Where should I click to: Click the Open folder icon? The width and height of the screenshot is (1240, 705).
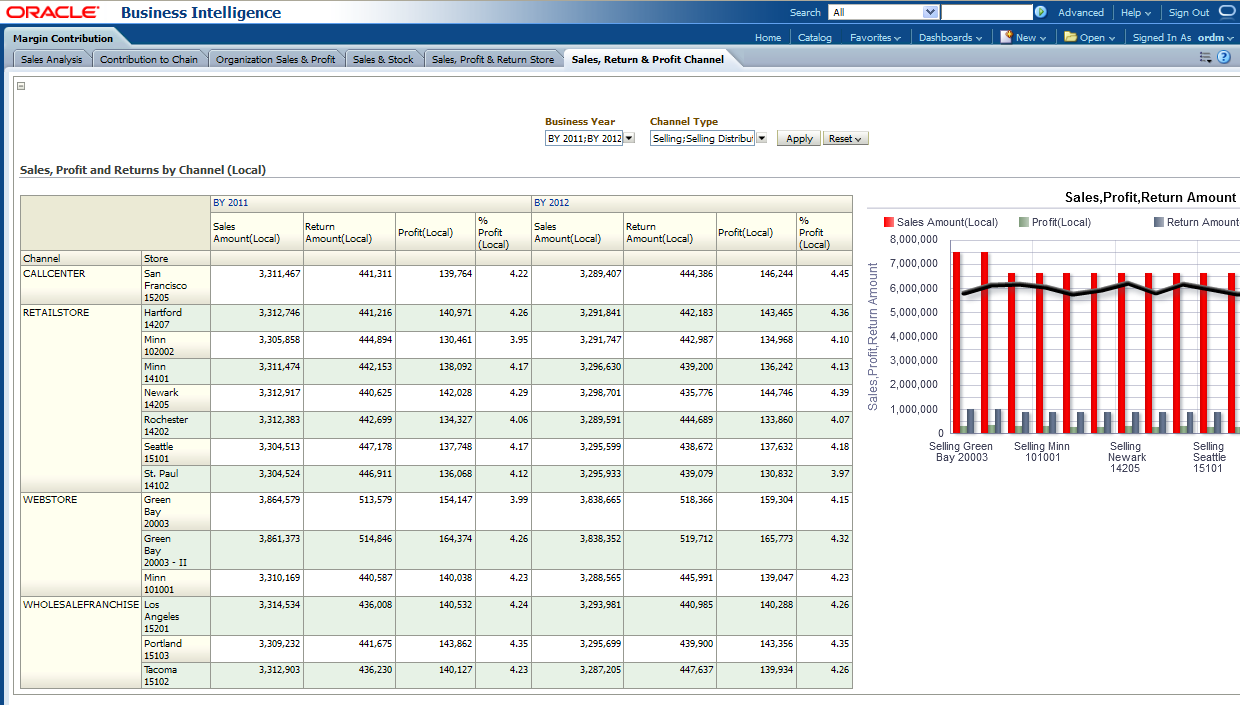tap(1070, 37)
